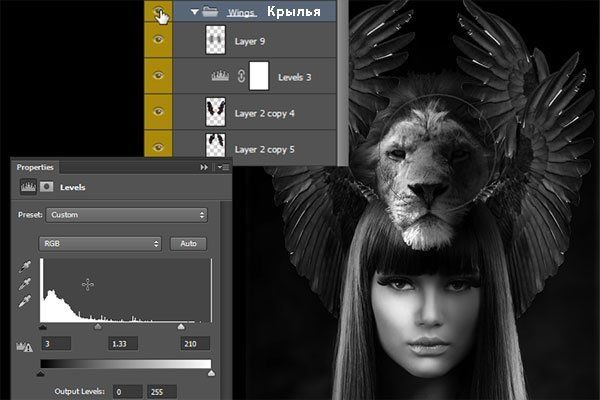Click the Layer 2 copy 5 name
Screen dimensions: 600x400
click(x=264, y=150)
